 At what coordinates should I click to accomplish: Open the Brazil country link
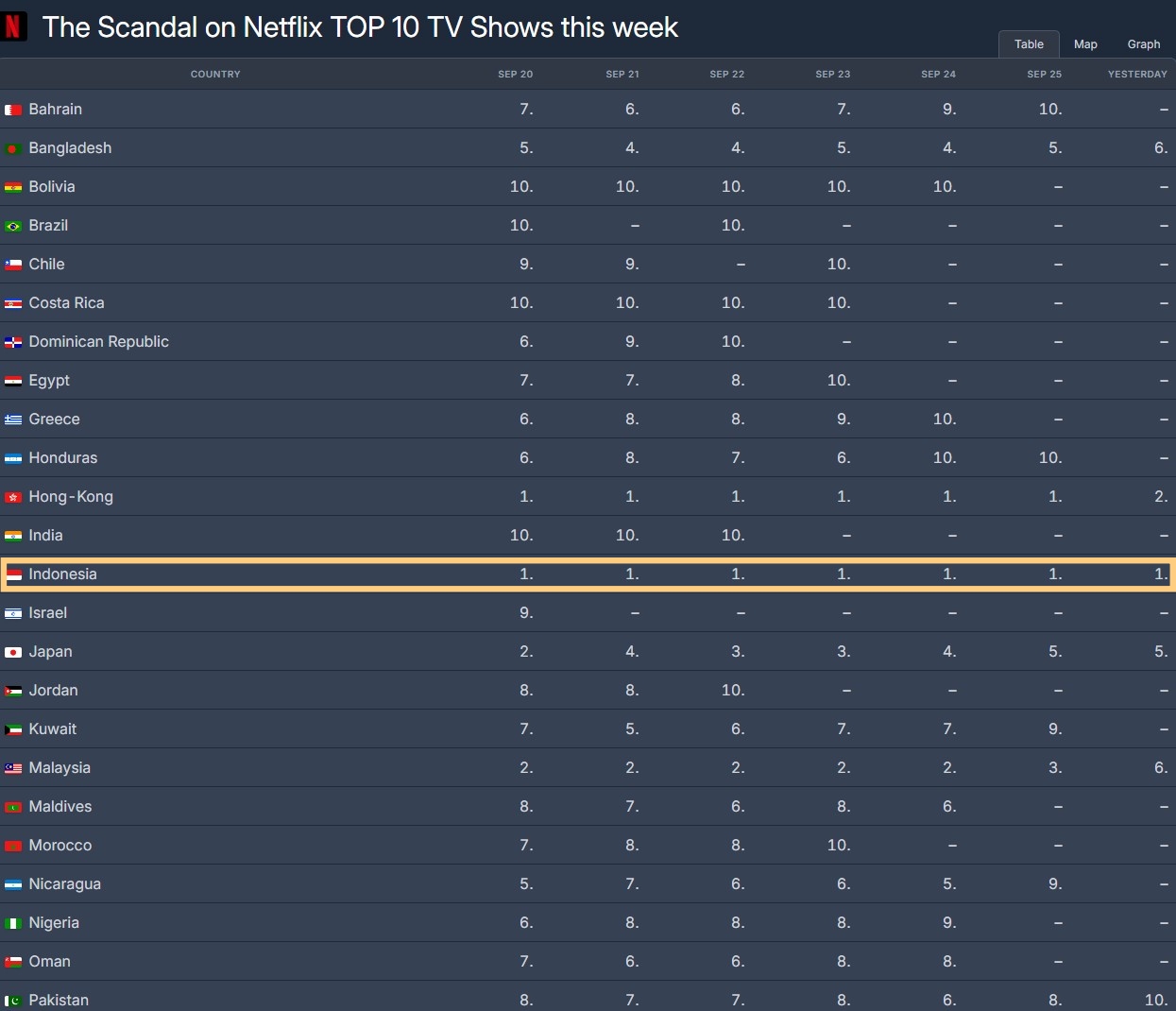[x=48, y=226]
